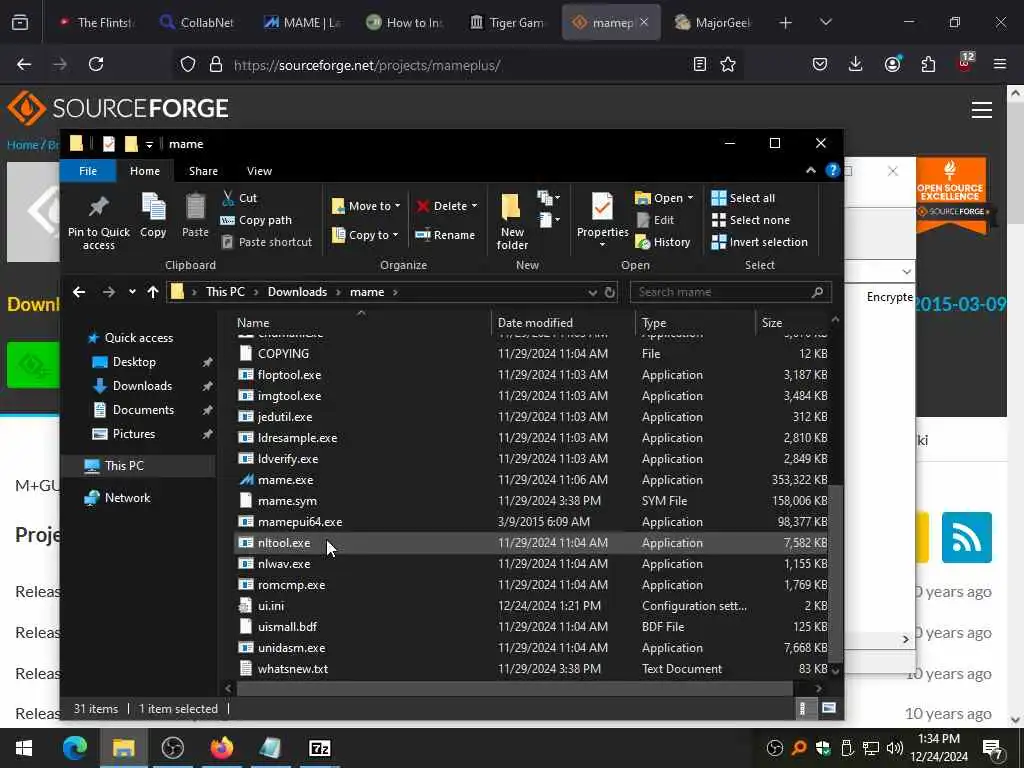Switch to View ribbon tab
This screenshot has width=1024, height=768.
(x=259, y=171)
